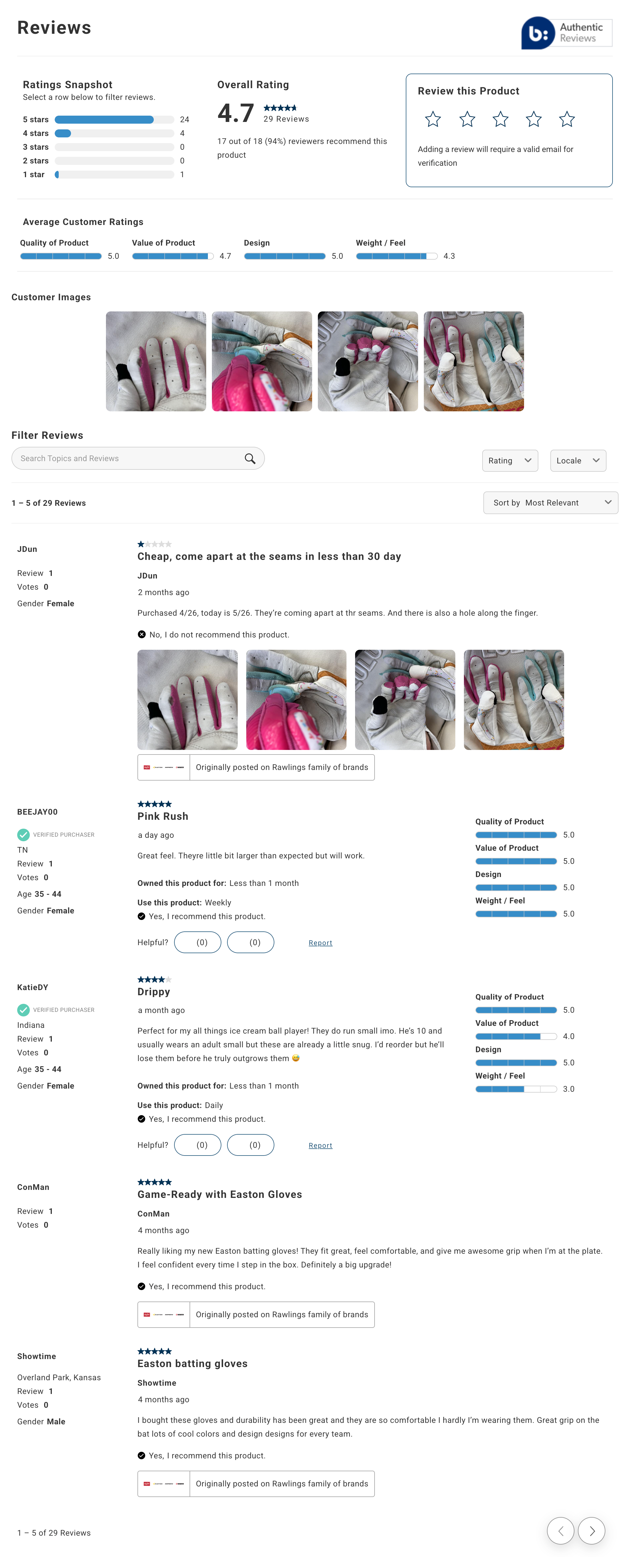Give the product a five-star rating
The height and width of the screenshot is (1568, 630).
567,119
